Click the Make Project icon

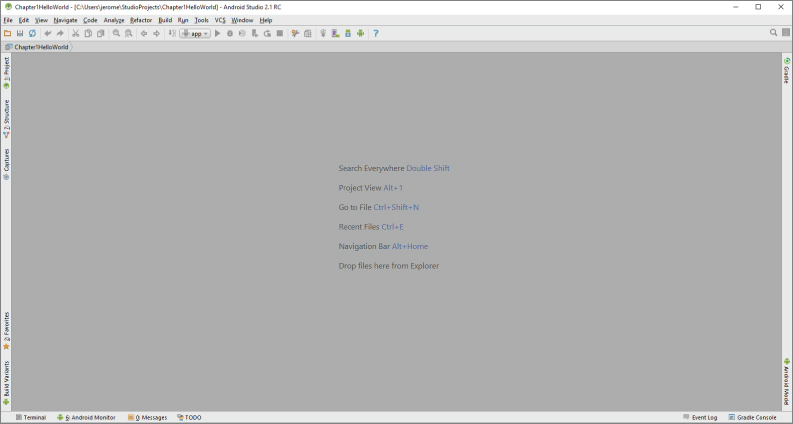coord(172,33)
